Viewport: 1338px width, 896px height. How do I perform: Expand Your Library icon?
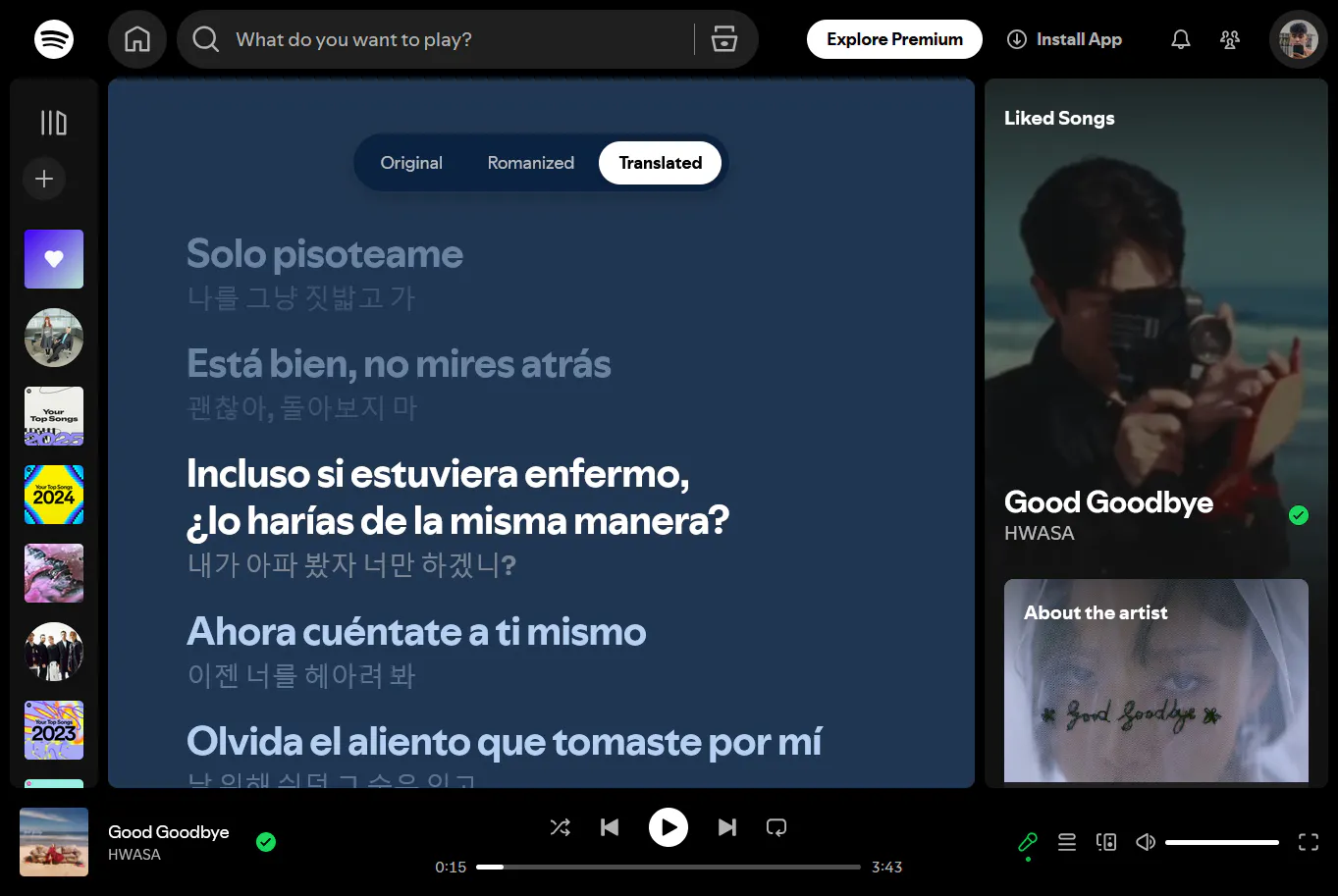point(54,123)
